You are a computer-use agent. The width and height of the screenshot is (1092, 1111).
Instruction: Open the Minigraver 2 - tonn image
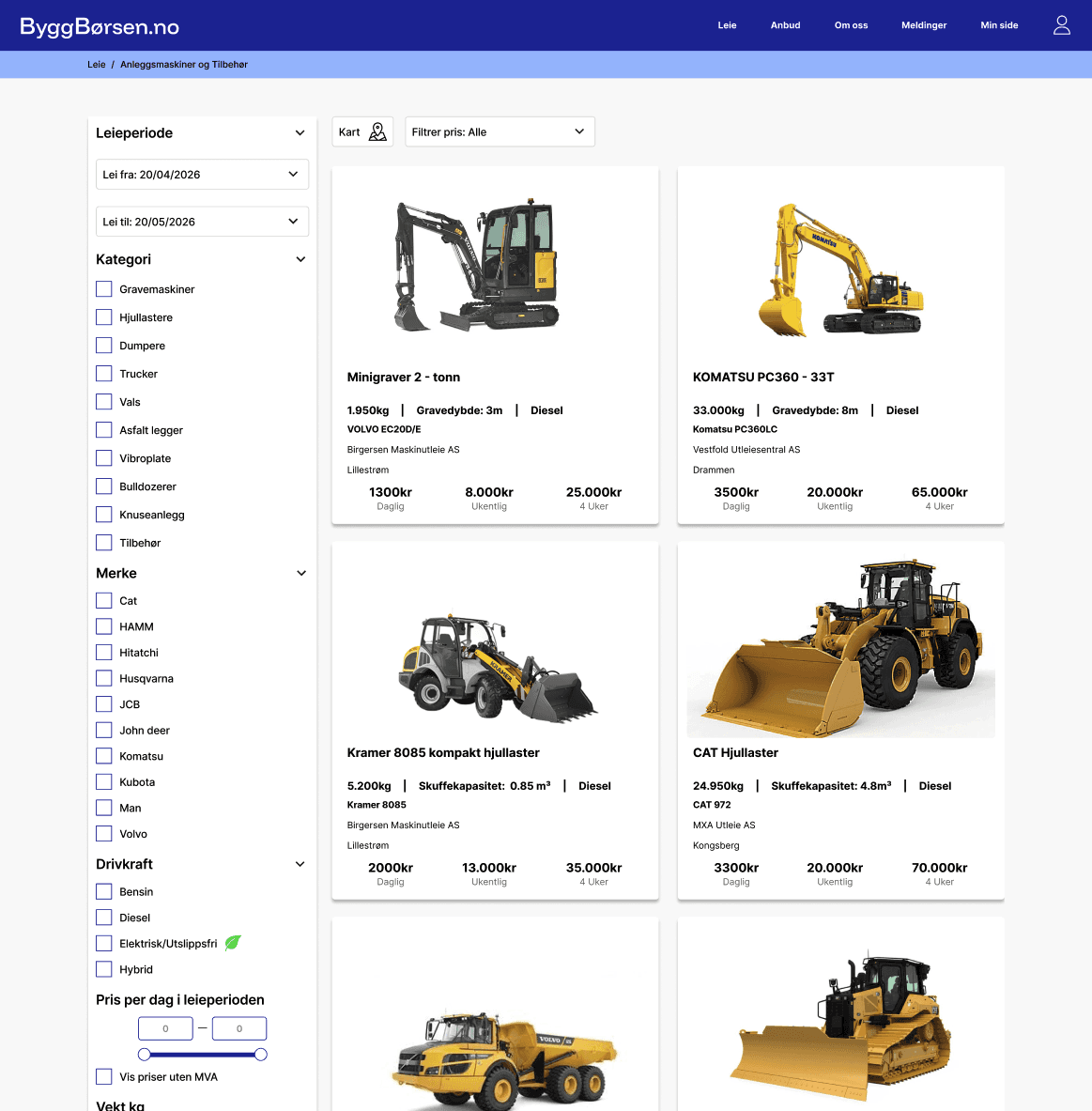(x=477, y=265)
